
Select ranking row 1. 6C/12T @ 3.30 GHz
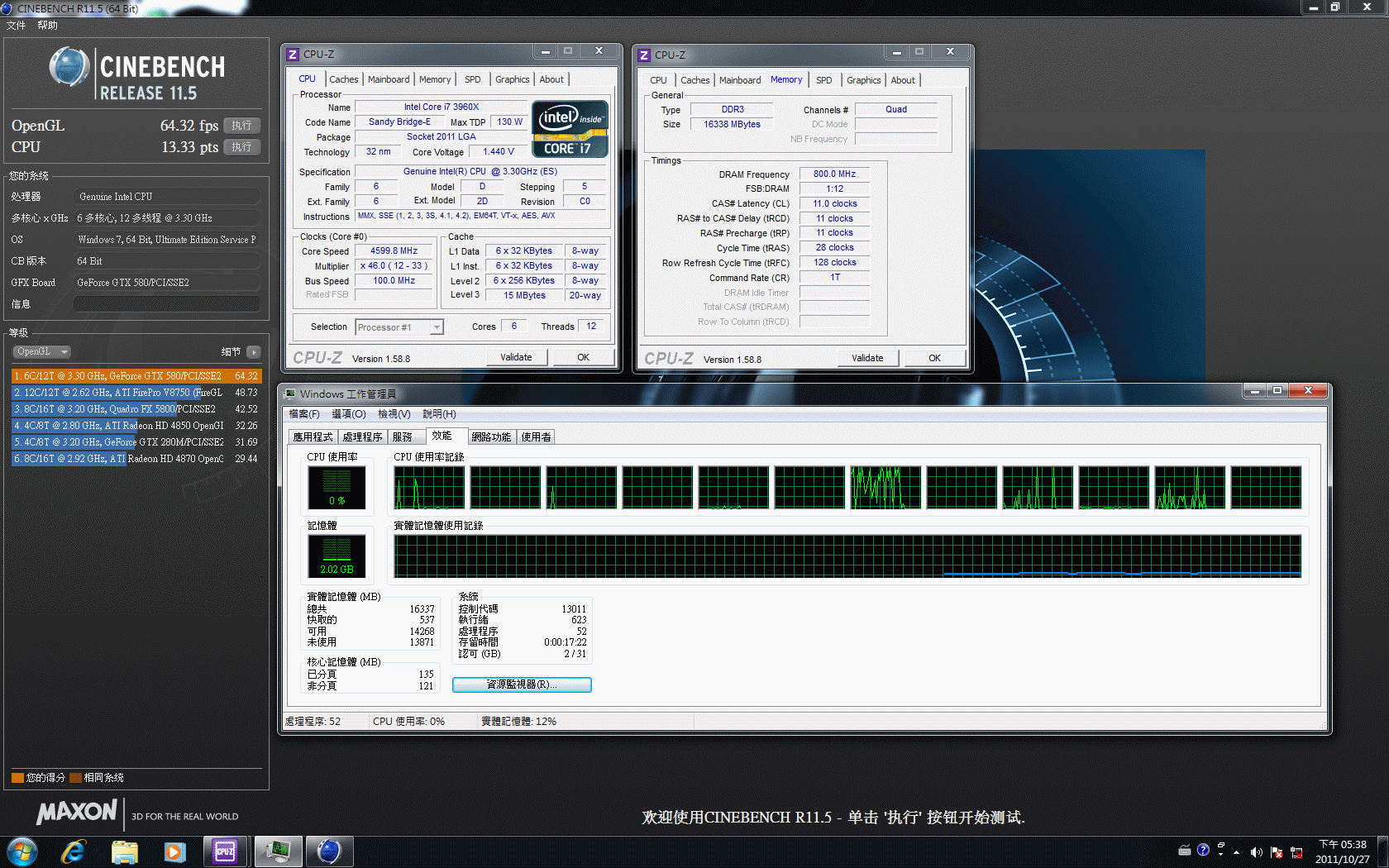point(136,376)
